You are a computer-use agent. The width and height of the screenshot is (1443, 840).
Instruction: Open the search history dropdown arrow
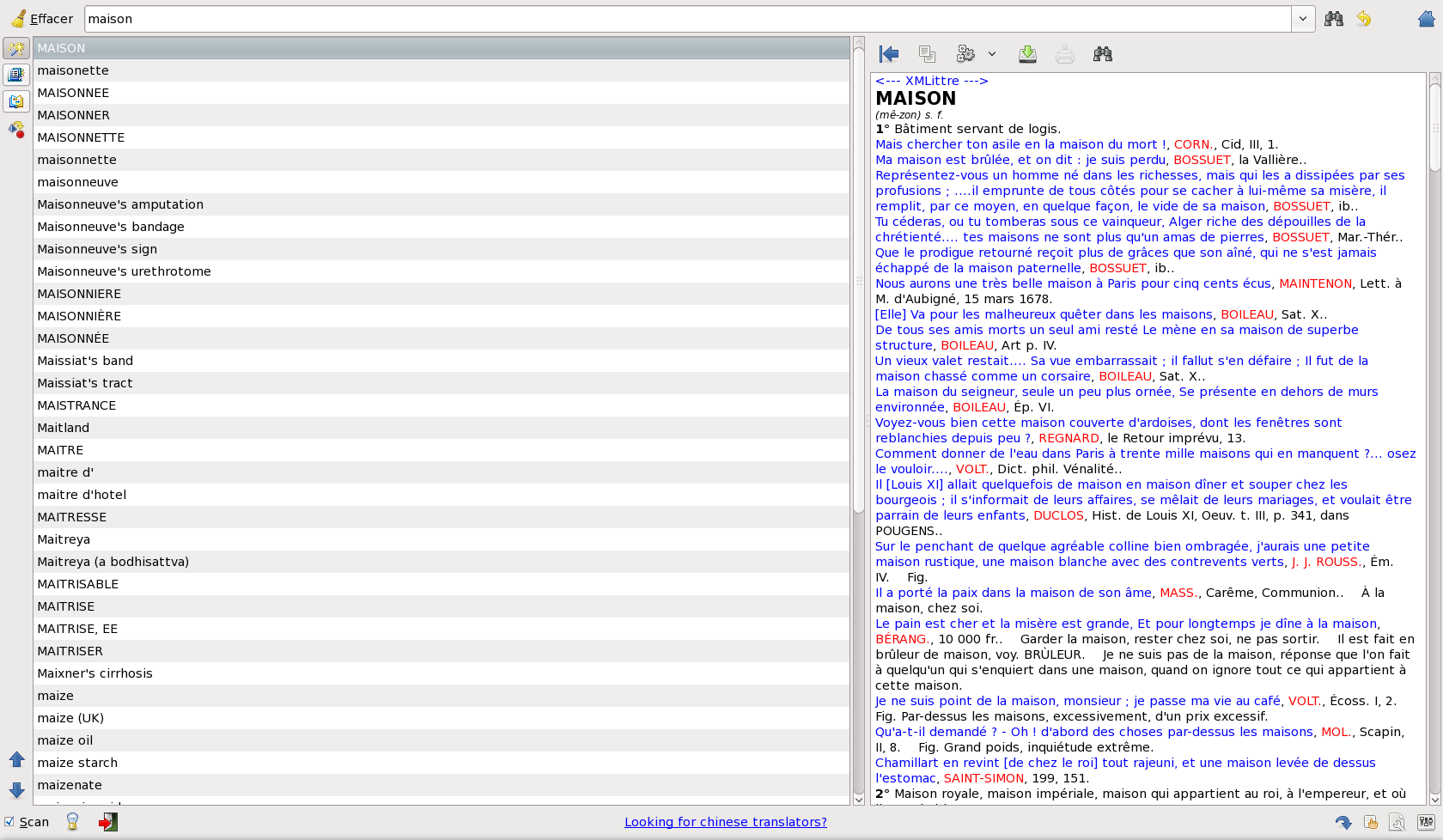tap(1303, 19)
